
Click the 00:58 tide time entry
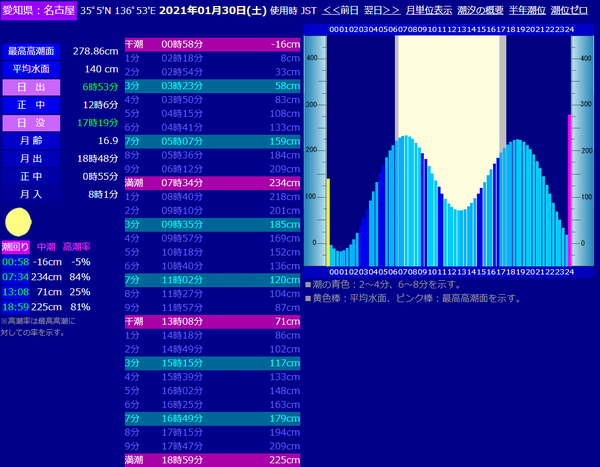click(16, 262)
